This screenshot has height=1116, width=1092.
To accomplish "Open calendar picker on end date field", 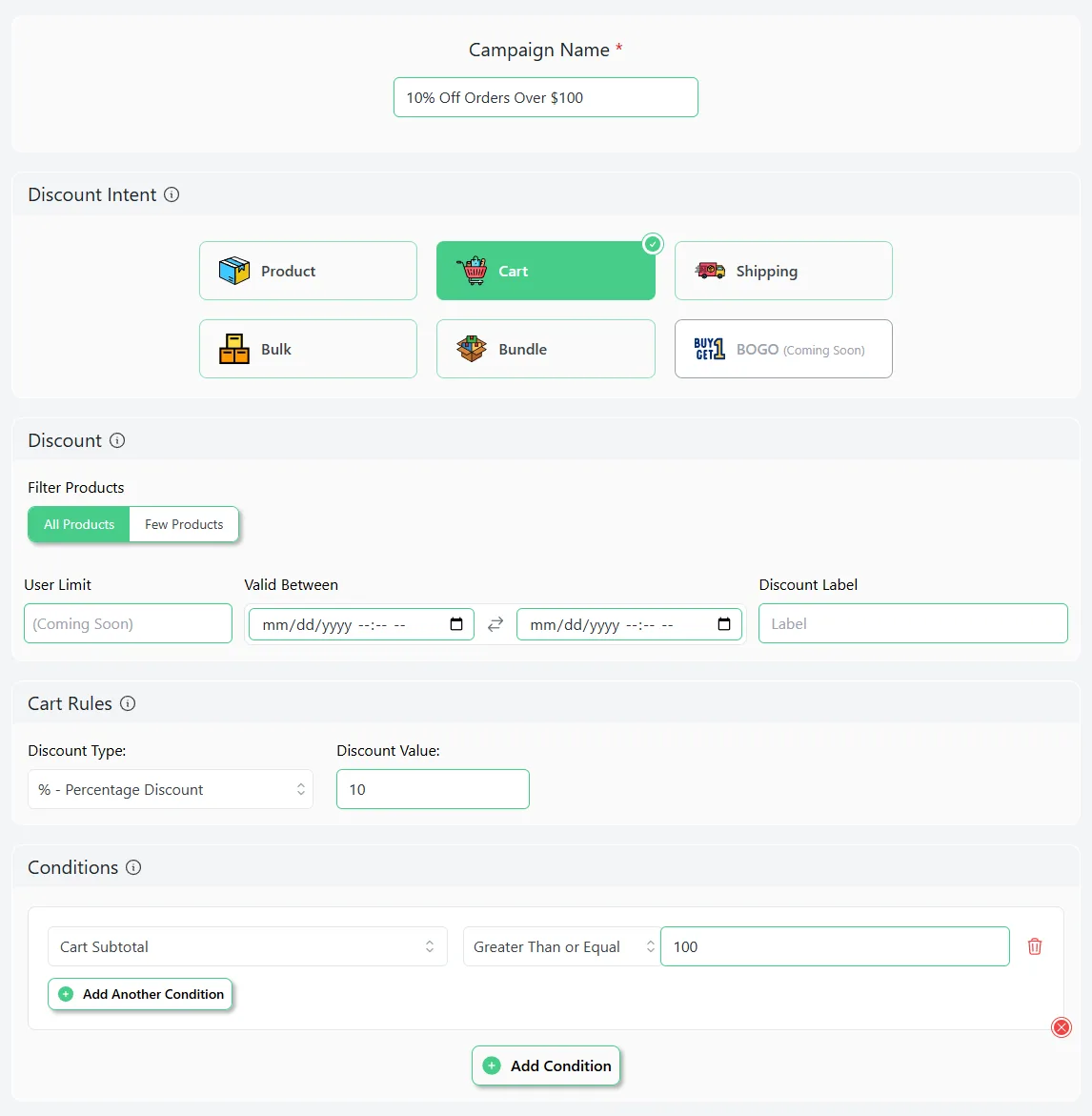I will click(x=724, y=624).
